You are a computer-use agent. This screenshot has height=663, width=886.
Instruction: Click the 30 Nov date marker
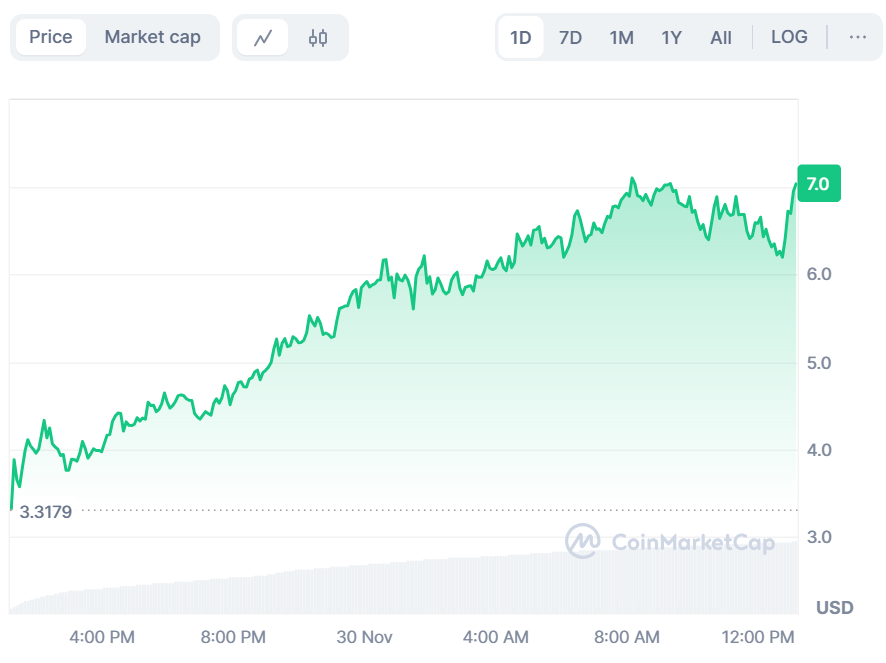tap(364, 637)
